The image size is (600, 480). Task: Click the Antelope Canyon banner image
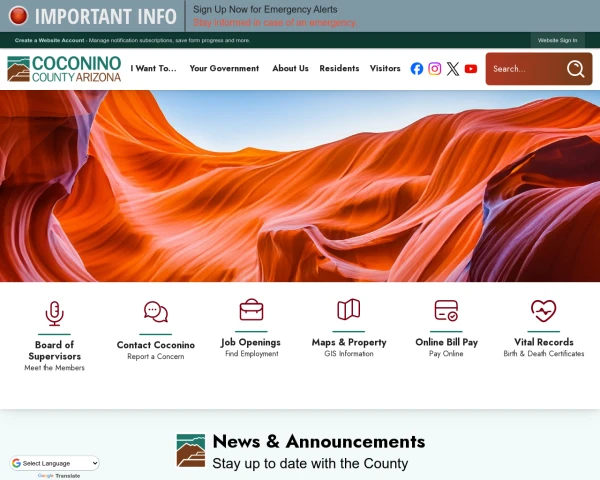tap(300, 186)
